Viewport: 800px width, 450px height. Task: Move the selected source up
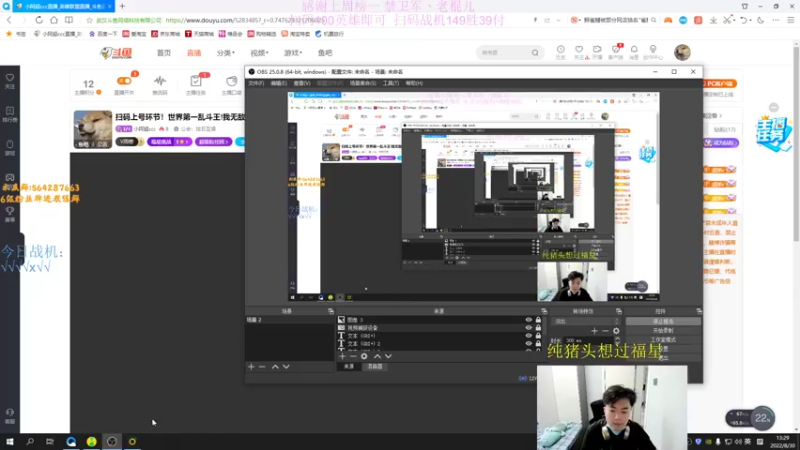(x=377, y=356)
